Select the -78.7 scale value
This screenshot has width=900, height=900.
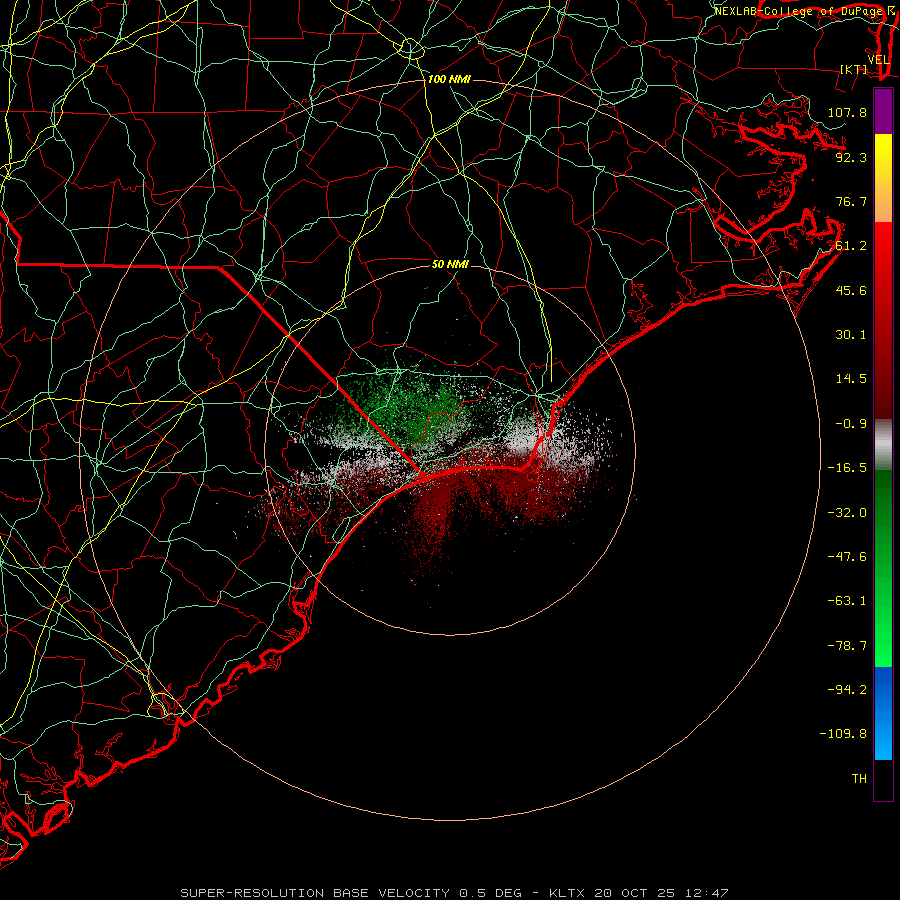pyautogui.click(x=847, y=646)
